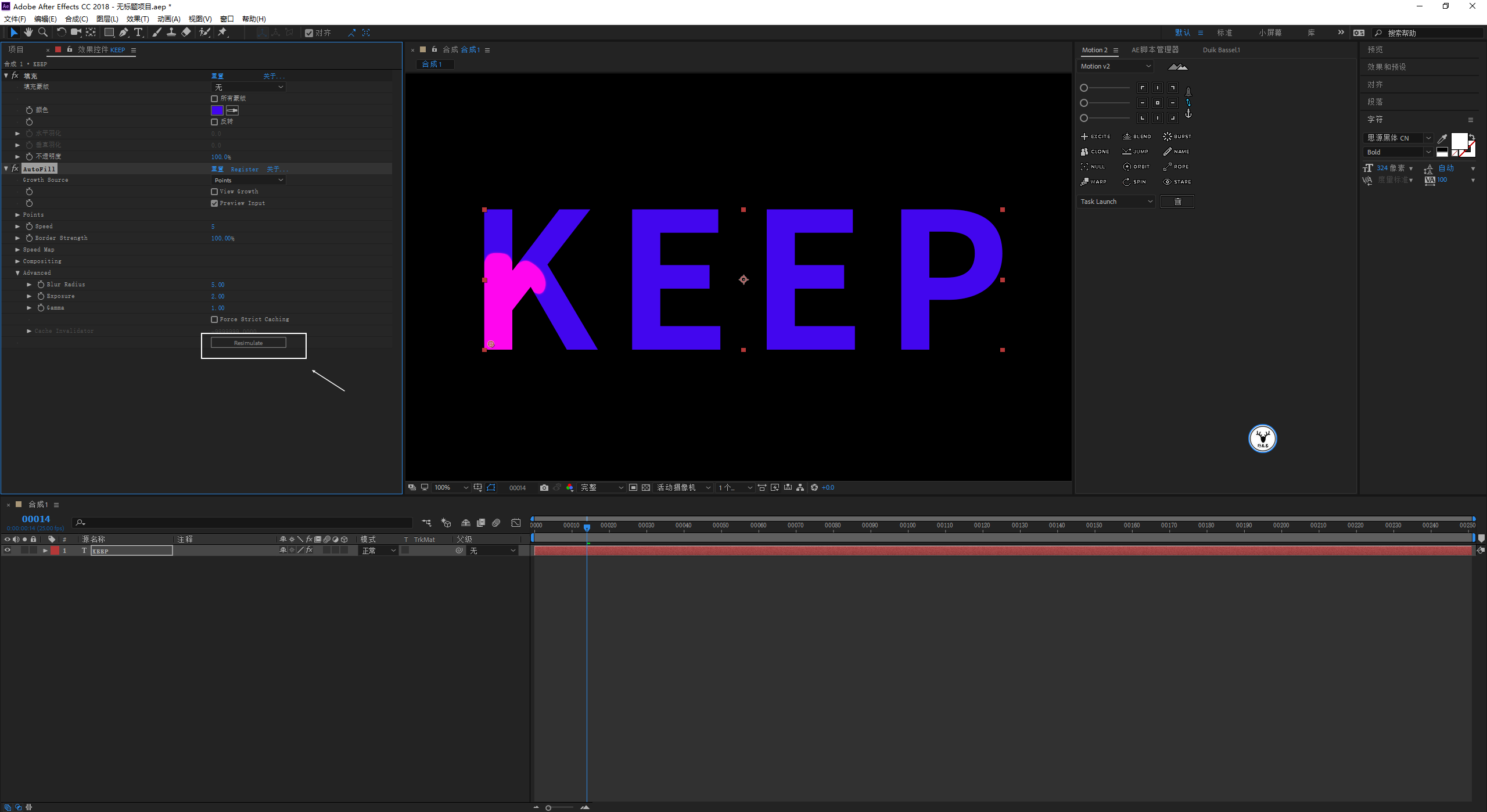Open the 活动摄像机 camera view dropdown
Screen dimensions: 1487x812
coord(684,488)
